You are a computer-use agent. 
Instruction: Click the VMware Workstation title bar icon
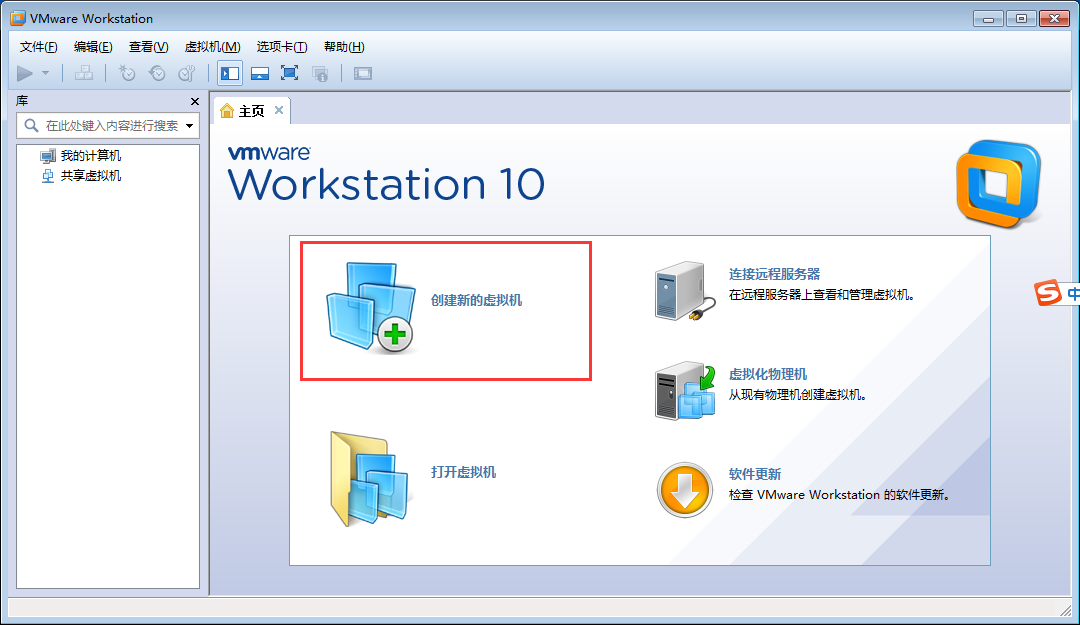point(18,18)
